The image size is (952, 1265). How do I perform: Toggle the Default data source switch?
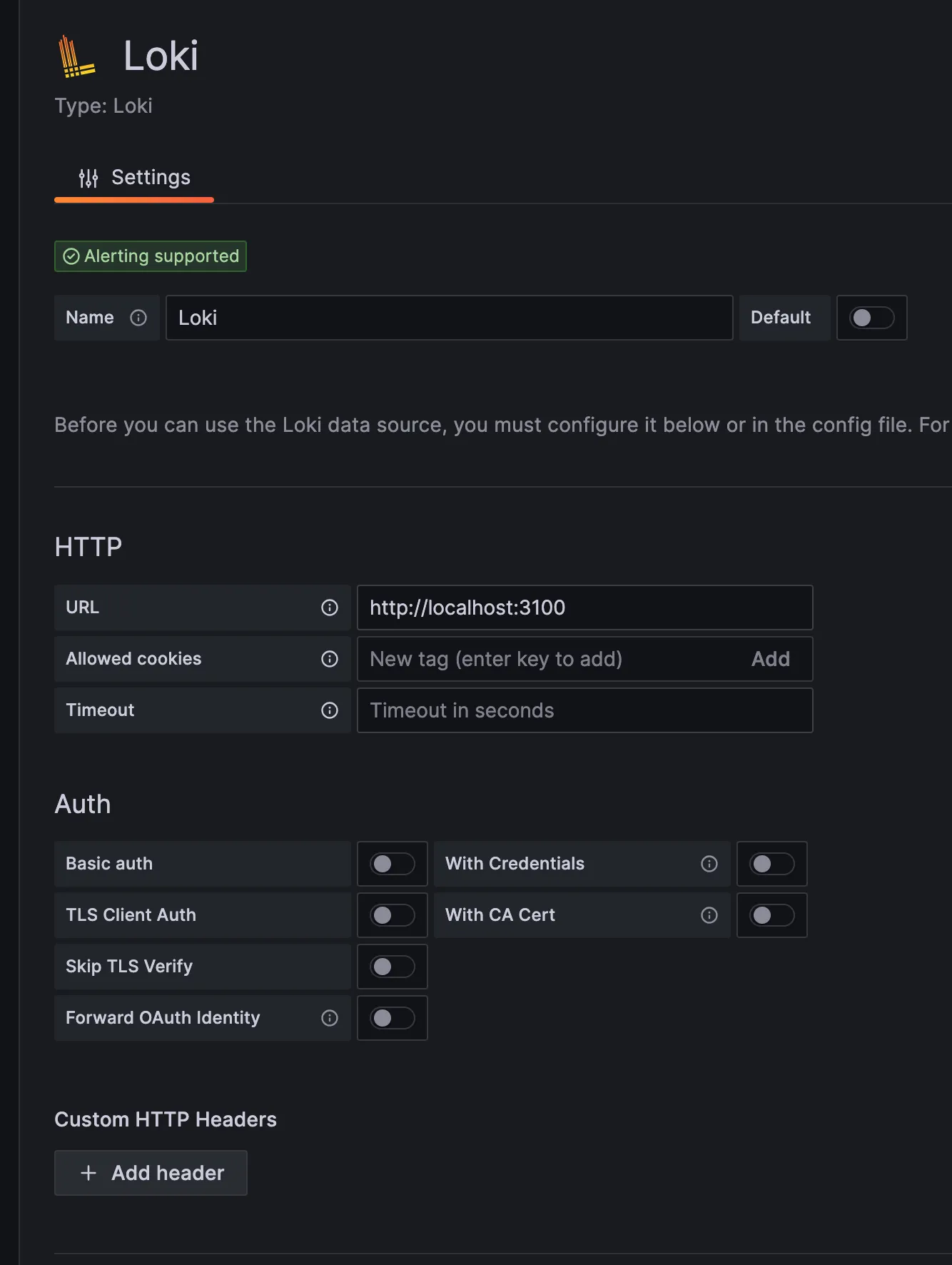point(871,318)
